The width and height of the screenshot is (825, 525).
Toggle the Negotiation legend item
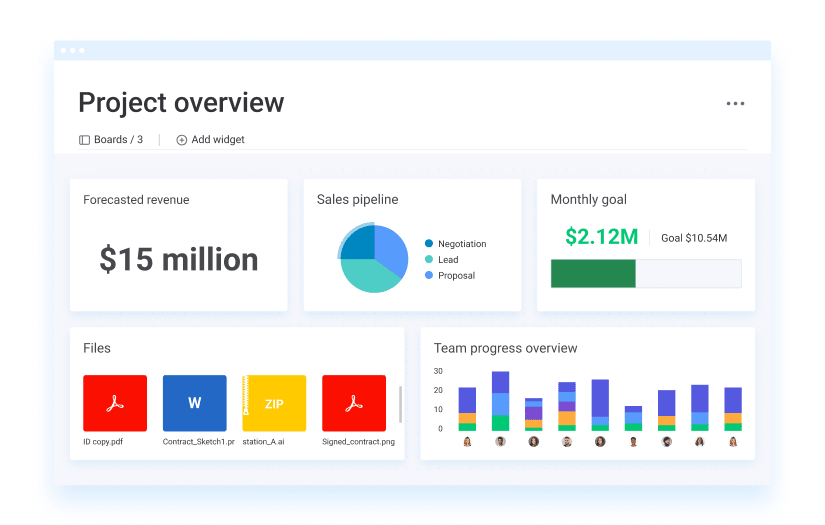pos(456,244)
